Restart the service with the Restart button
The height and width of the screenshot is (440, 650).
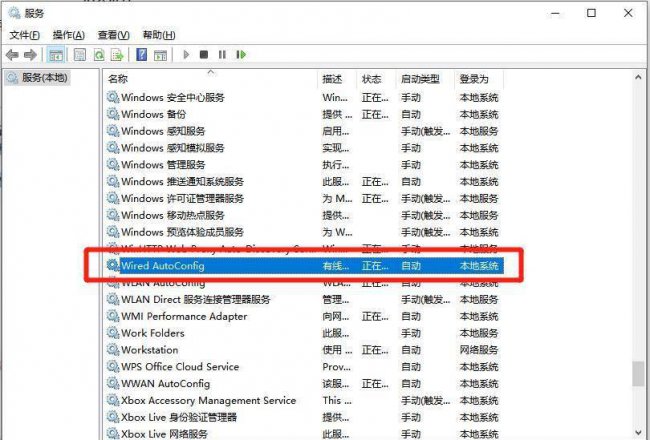coord(241,54)
